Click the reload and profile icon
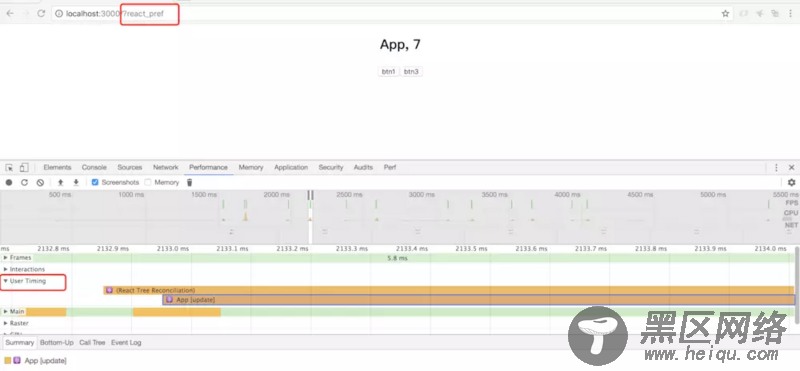Image resolution: width=800 pixels, height=371 pixels. 24,182
